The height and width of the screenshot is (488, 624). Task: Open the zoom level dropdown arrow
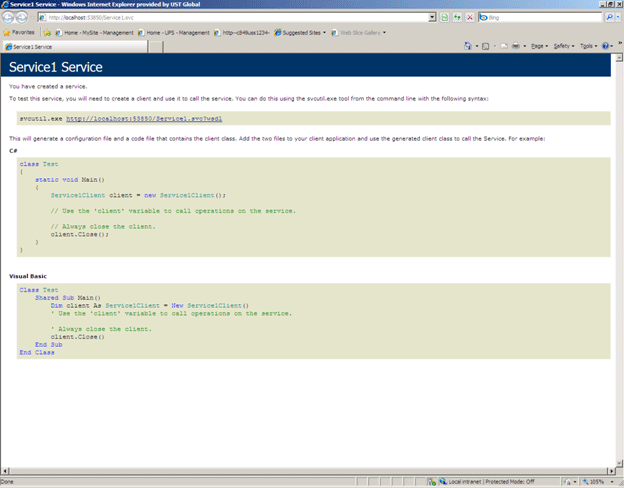612,482
